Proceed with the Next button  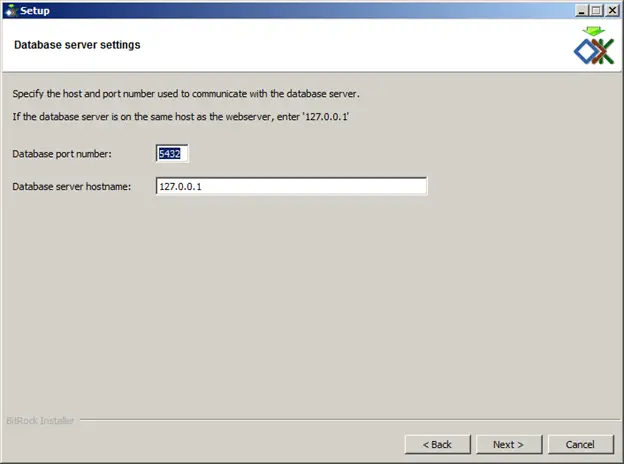point(509,444)
